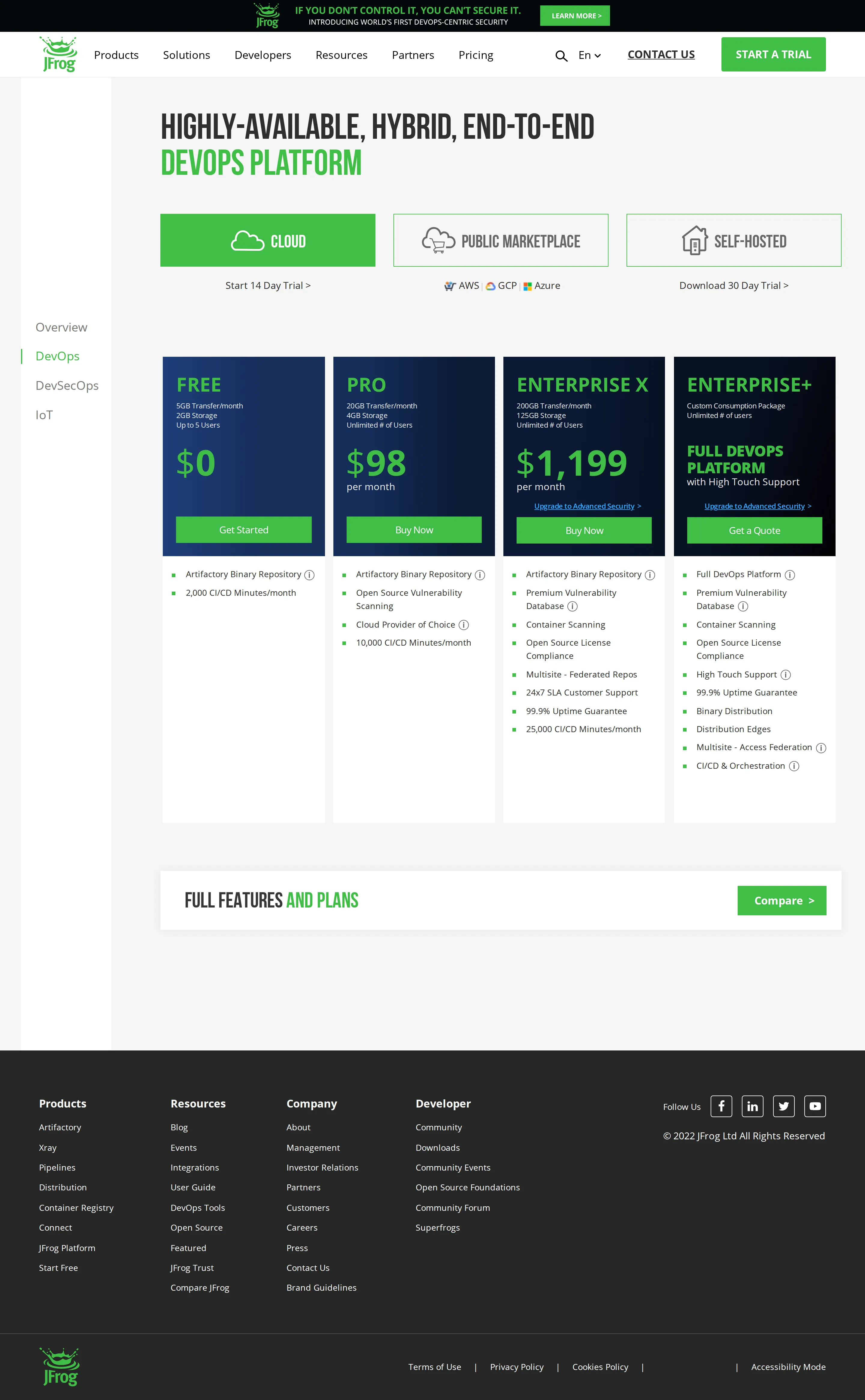Open the GCP marketplace link
Viewport: 865px width, 1400px height.
[x=501, y=285]
